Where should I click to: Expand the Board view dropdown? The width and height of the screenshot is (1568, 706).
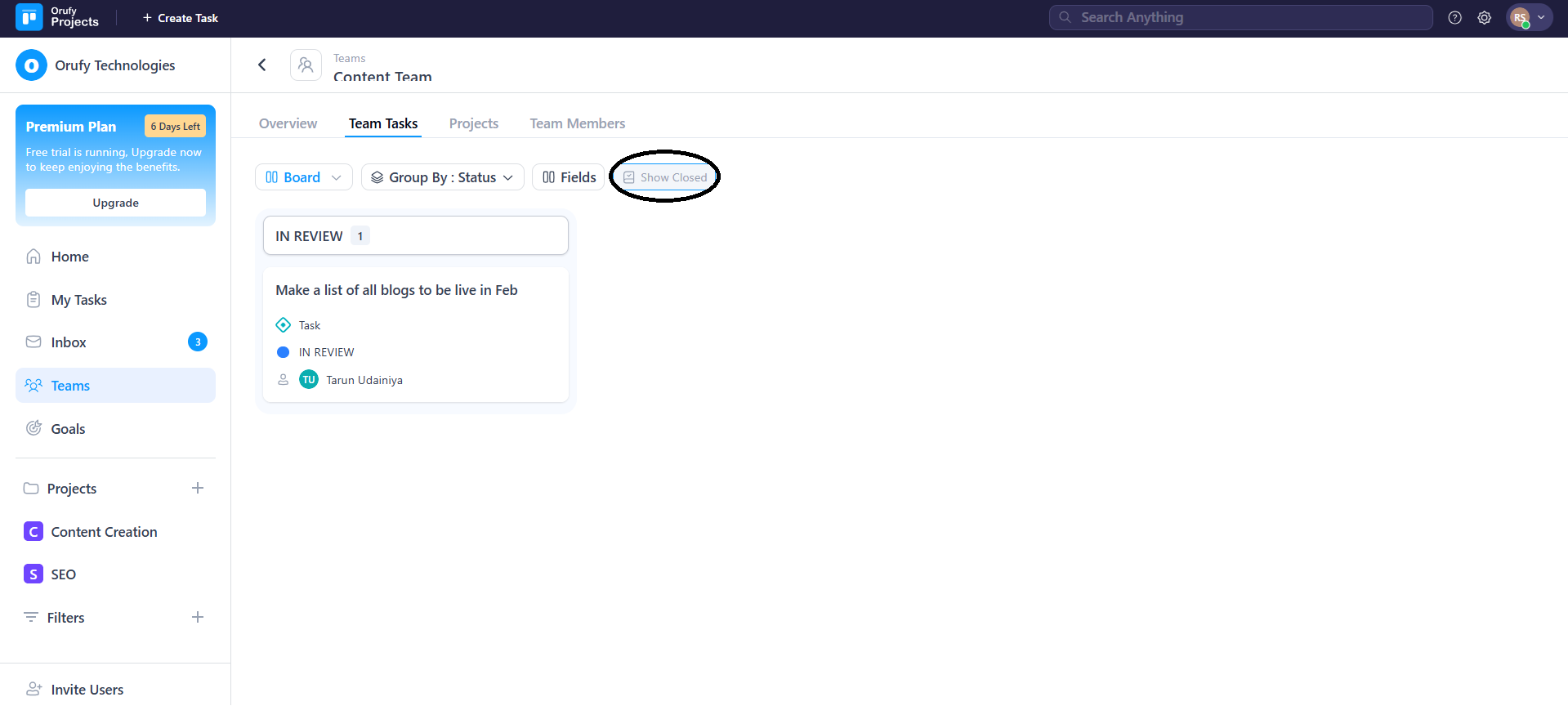coord(303,177)
